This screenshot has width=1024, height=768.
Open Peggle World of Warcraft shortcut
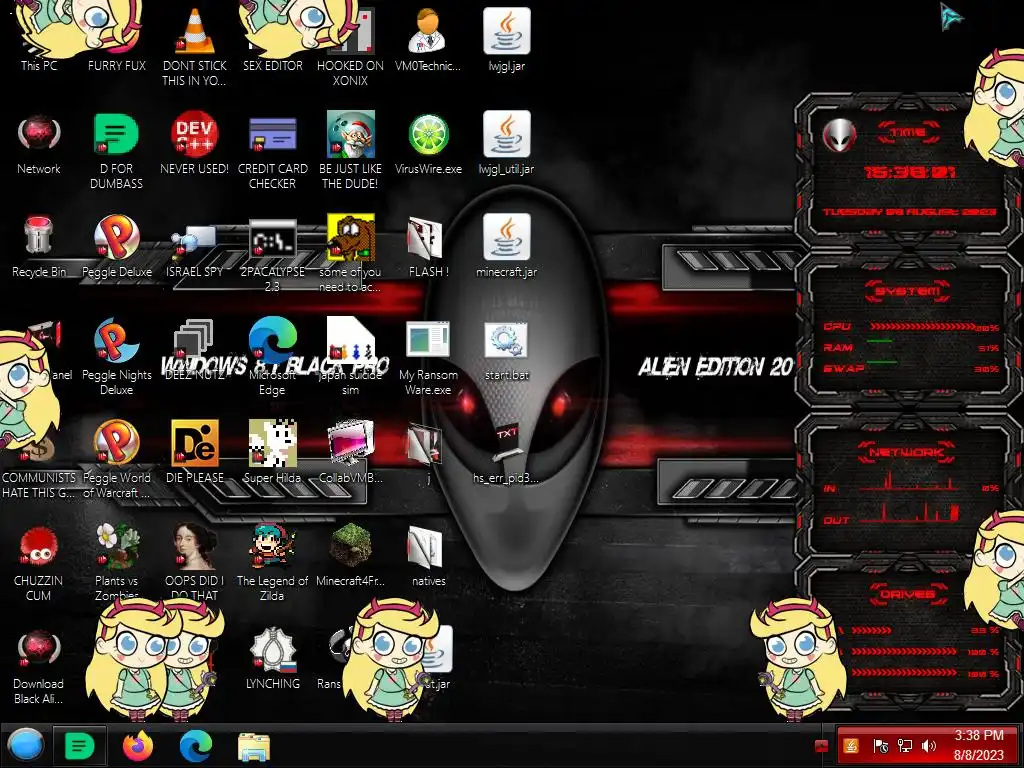pos(117,458)
